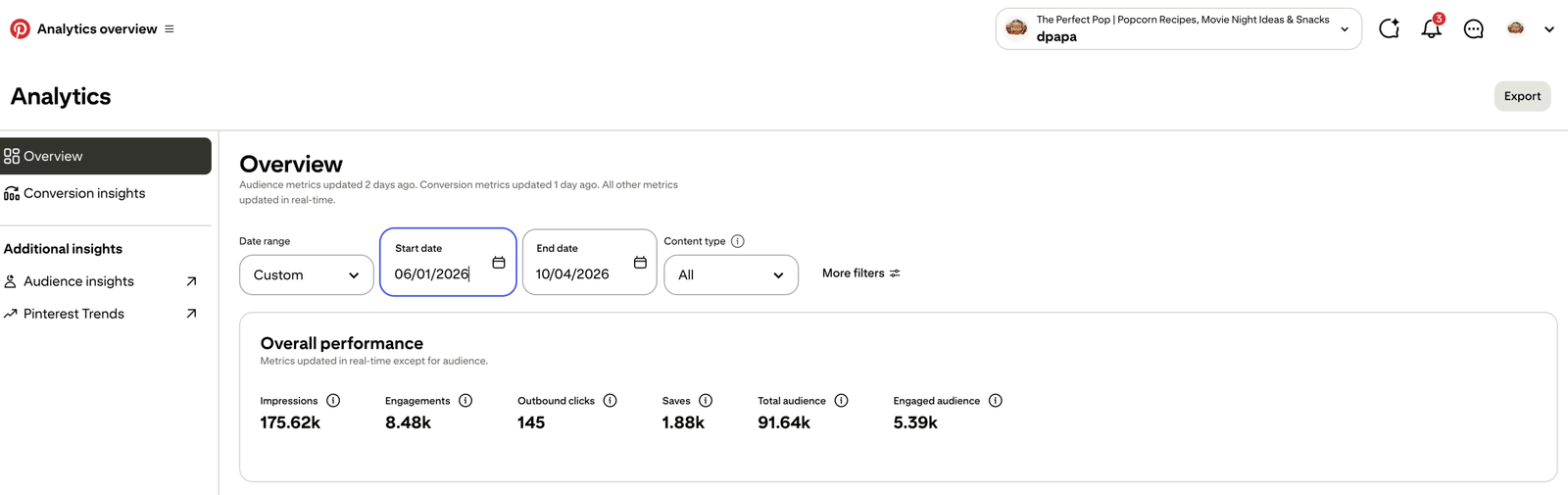Click the Engagements value 8.48k
1568x495 pixels.
click(408, 422)
